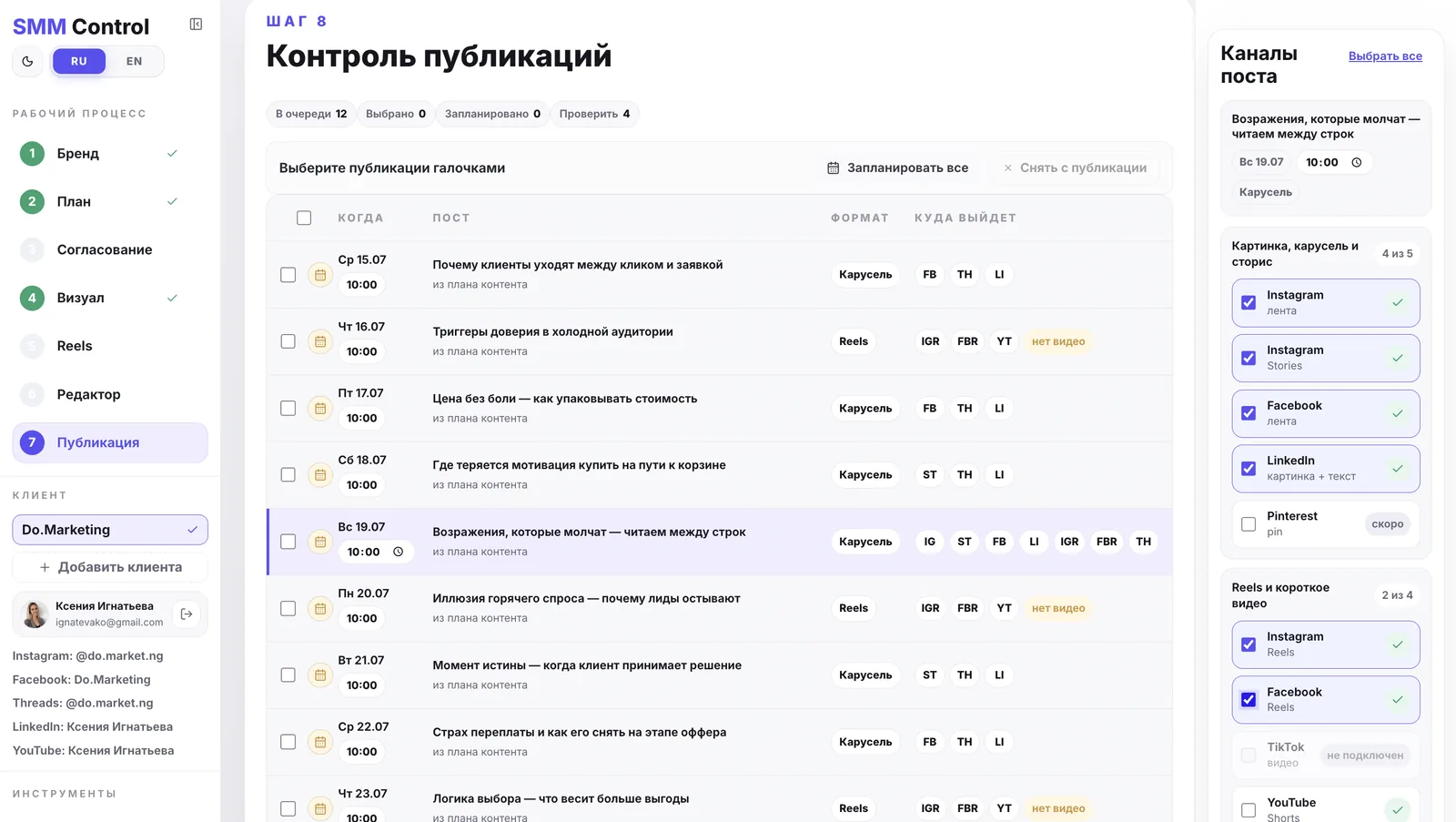Open post 'Триггеры доверия в холодной аудитории'
The image size is (1456, 822).
click(x=552, y=331)
